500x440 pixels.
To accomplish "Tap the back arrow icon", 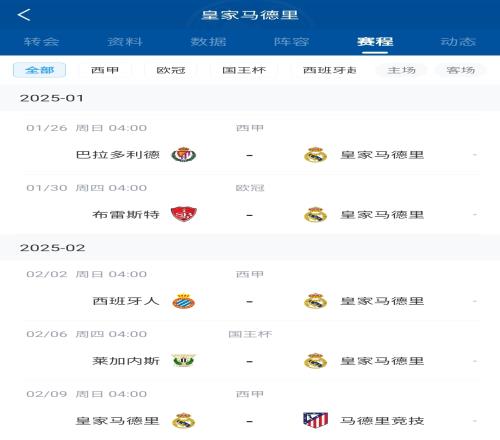I will 24,15.
